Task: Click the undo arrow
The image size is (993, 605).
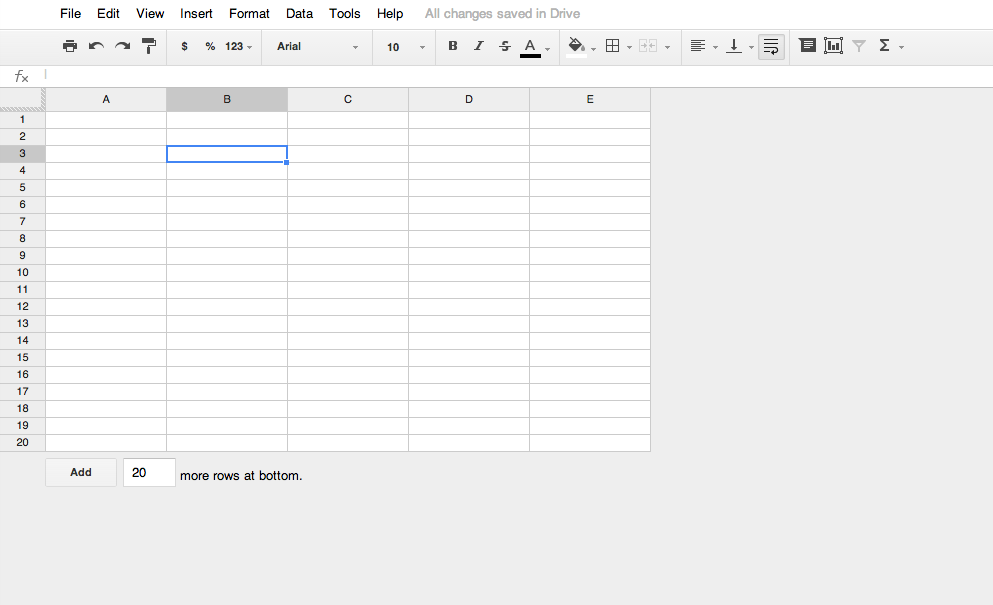Action: click(94, 46)
